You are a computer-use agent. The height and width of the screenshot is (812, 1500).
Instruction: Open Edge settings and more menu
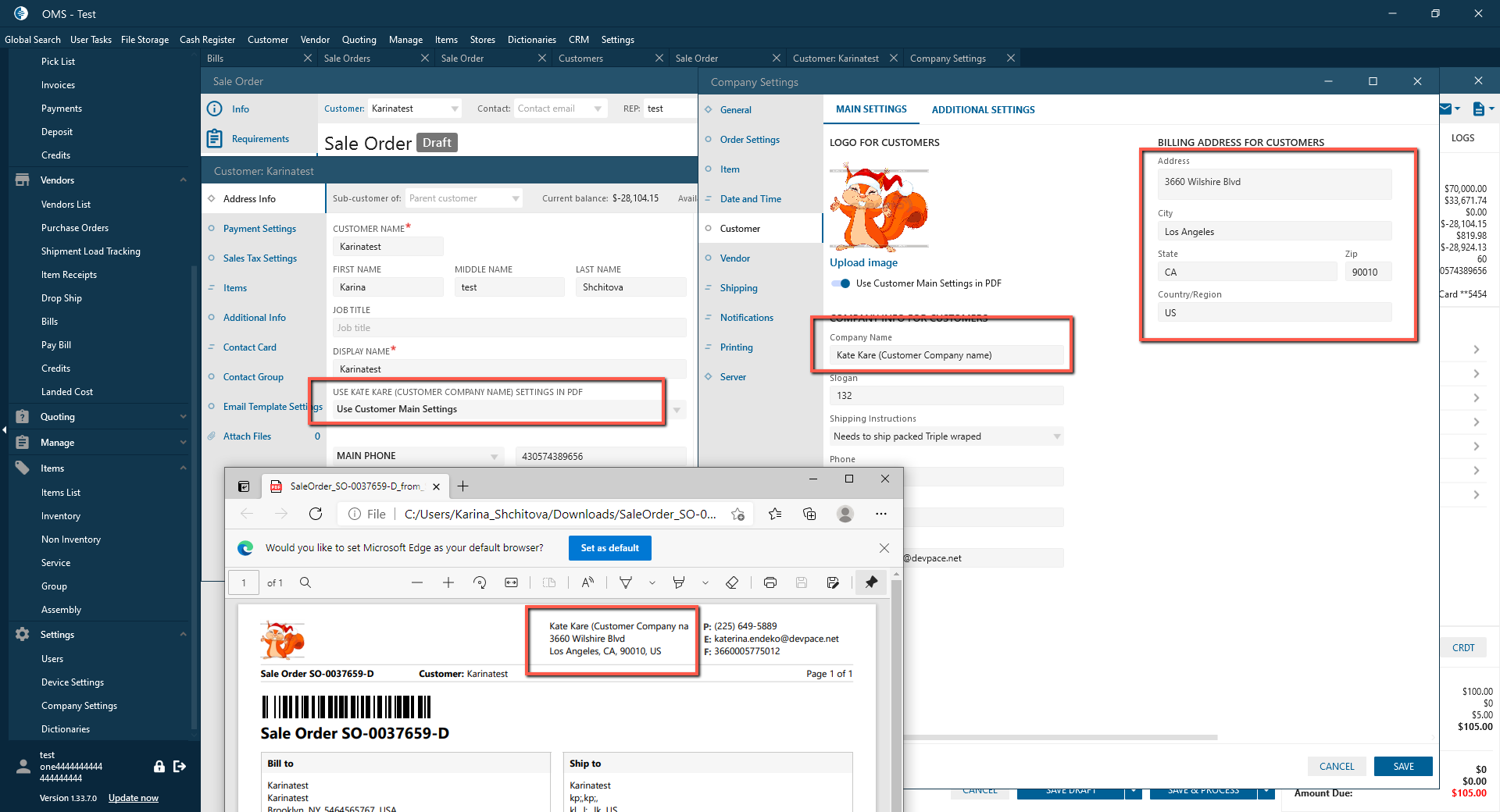coord(881,514)
